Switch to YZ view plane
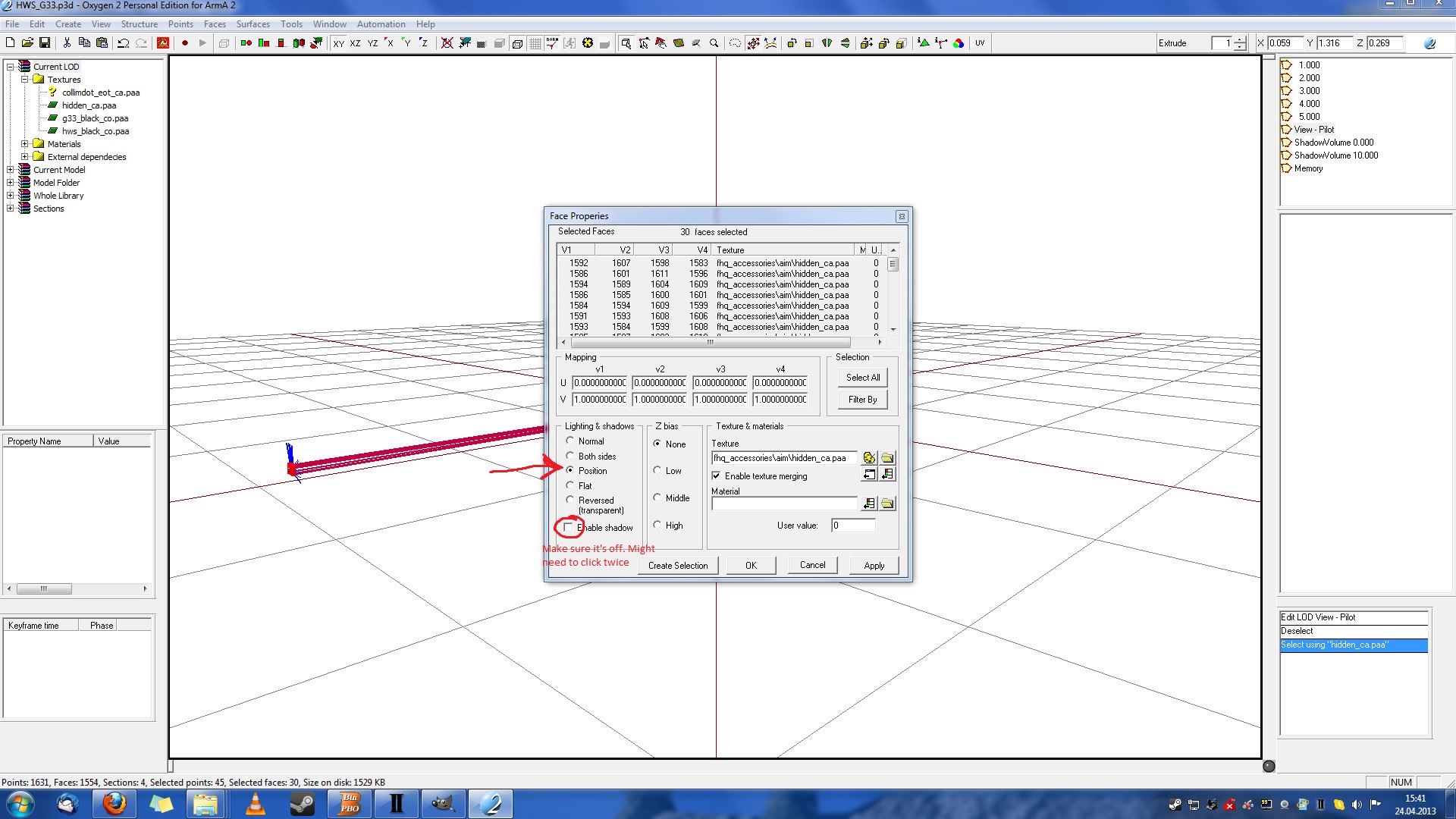Screen dimensions: 1456x819 pyautogui.click(x=372, y=43)
